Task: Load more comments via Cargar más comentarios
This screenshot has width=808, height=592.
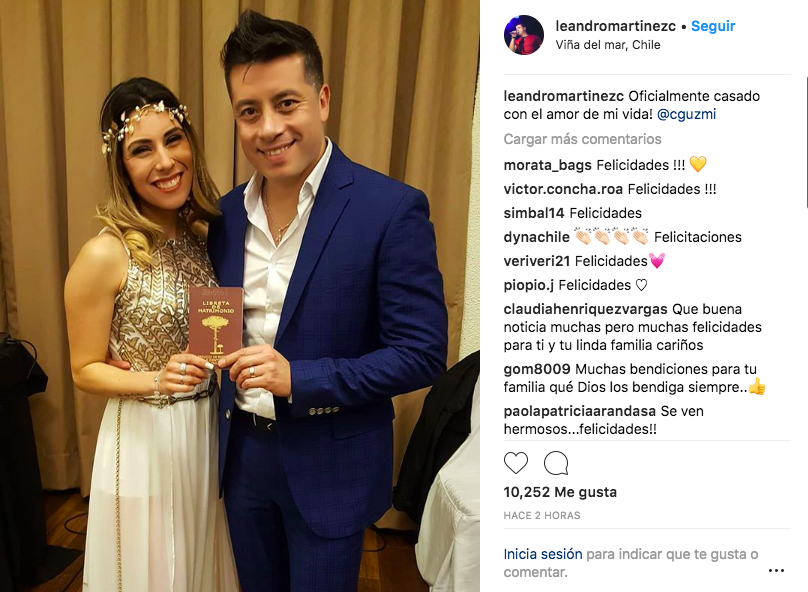Action: pos(582,139)
